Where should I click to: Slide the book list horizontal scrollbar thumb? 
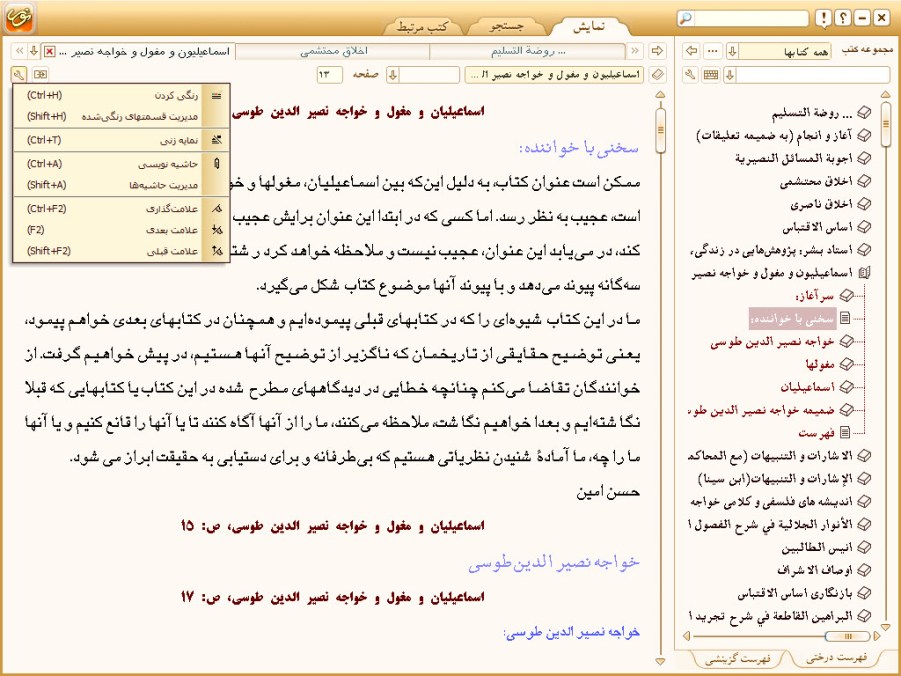click(x=847, y=636)
